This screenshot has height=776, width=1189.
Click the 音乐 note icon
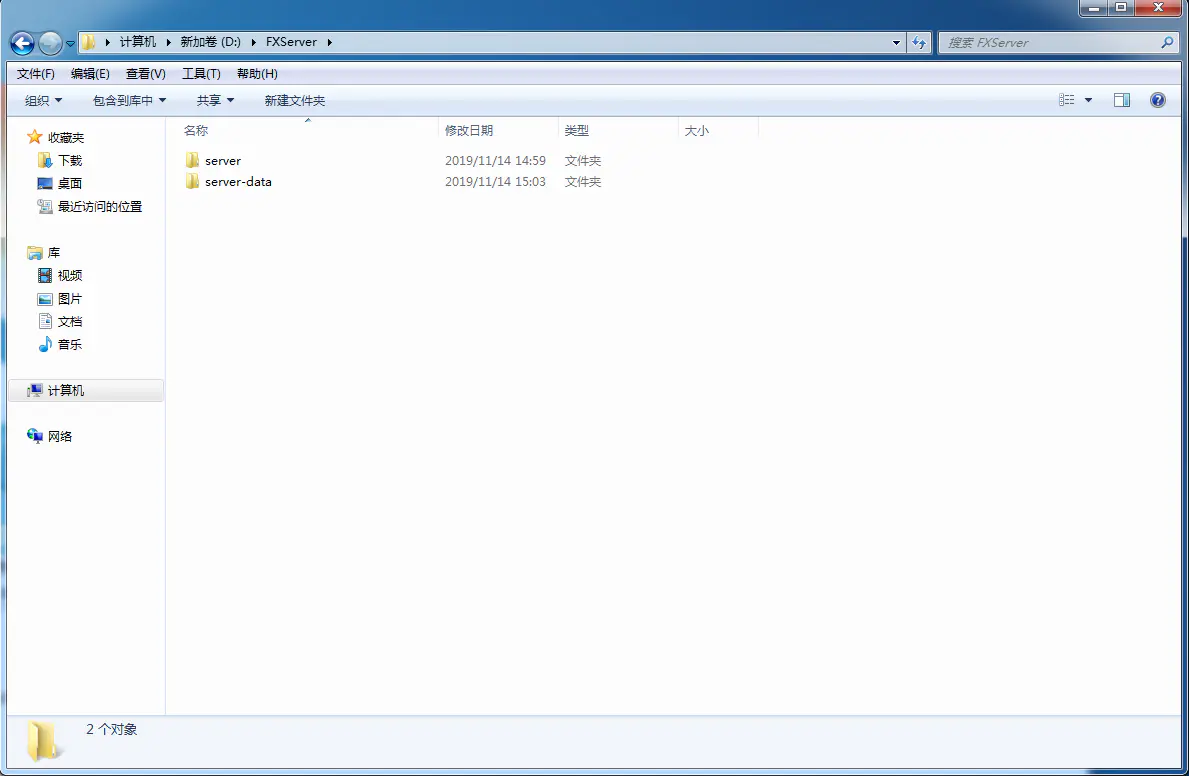point(45,344)
